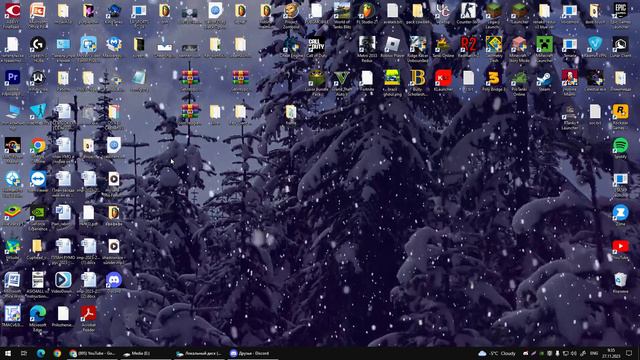Switch to the Локальный диск Explorer window
Screen dimensions: 640x360
(x=199, y=353)
